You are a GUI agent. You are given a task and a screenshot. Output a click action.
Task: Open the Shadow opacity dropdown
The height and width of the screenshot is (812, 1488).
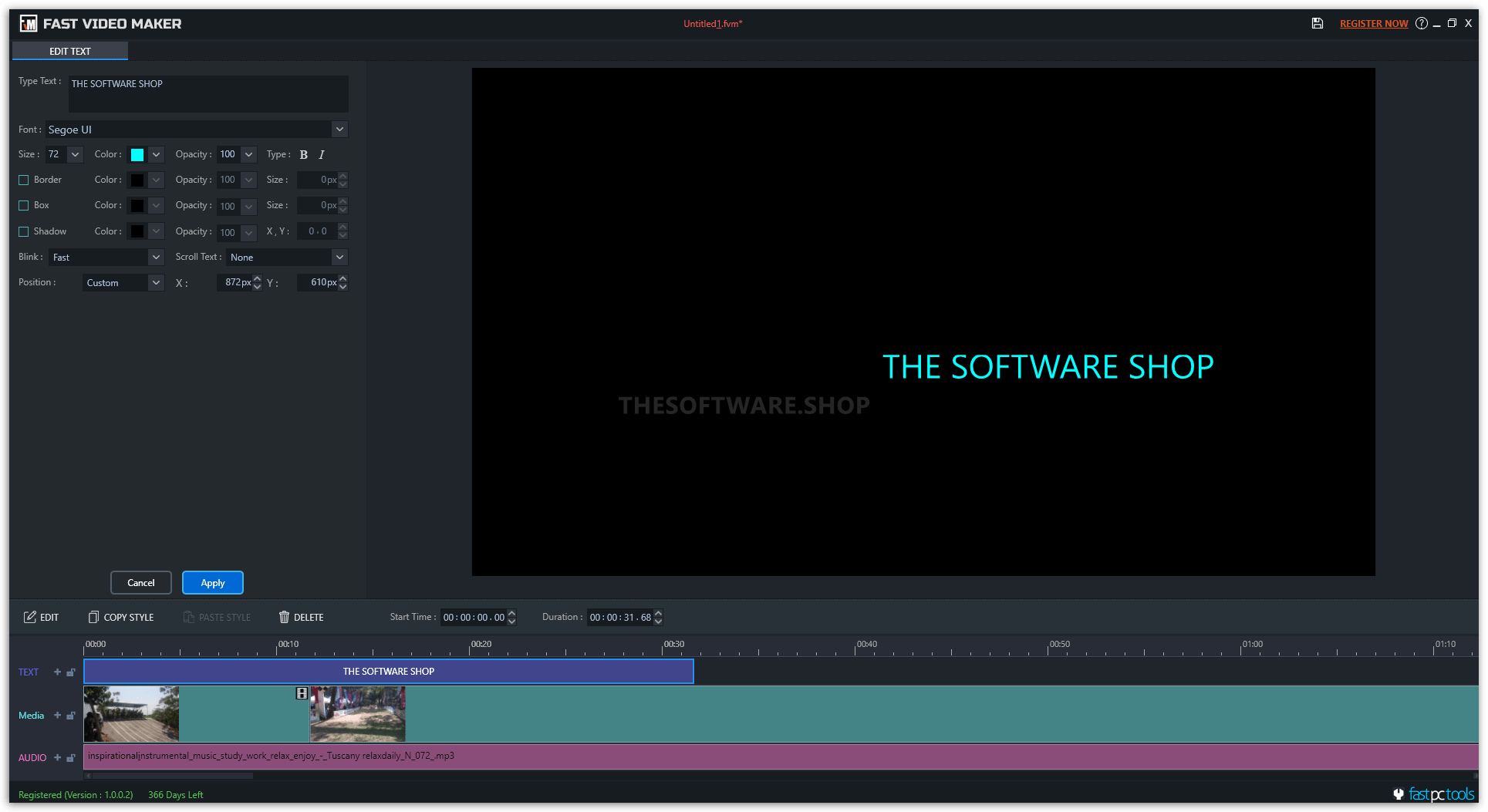pyautogui.click(x=248, y=232)
